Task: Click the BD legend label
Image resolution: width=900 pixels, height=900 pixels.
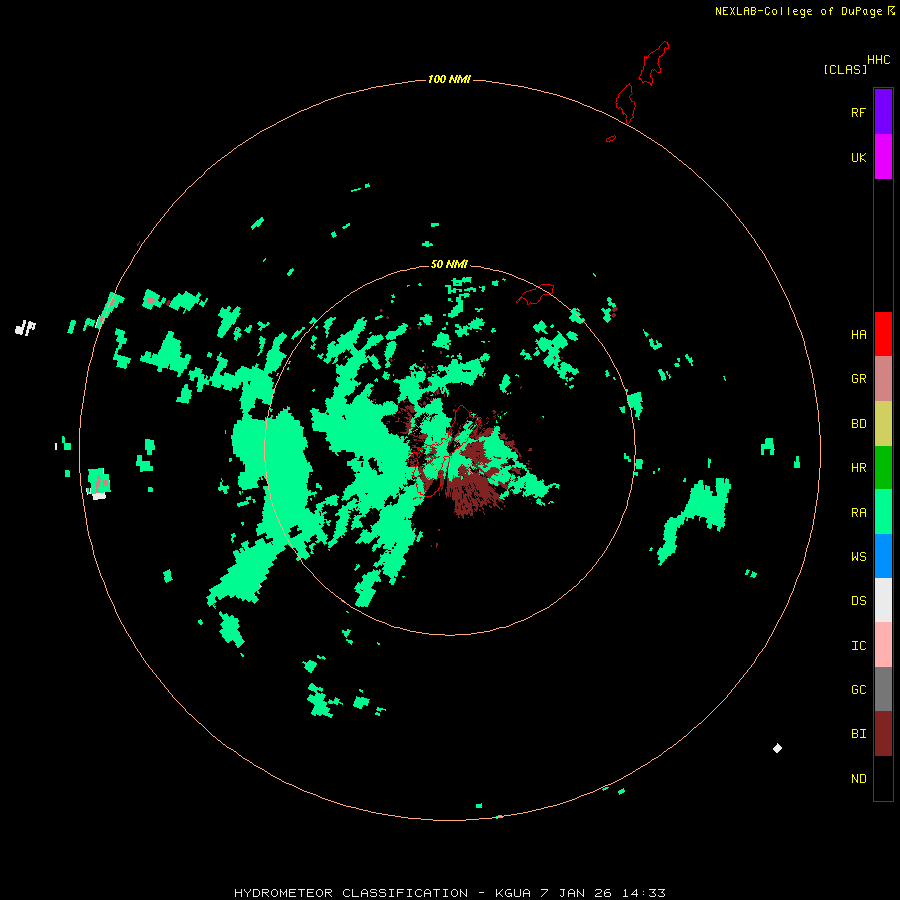Action: (x=858, y=424)
